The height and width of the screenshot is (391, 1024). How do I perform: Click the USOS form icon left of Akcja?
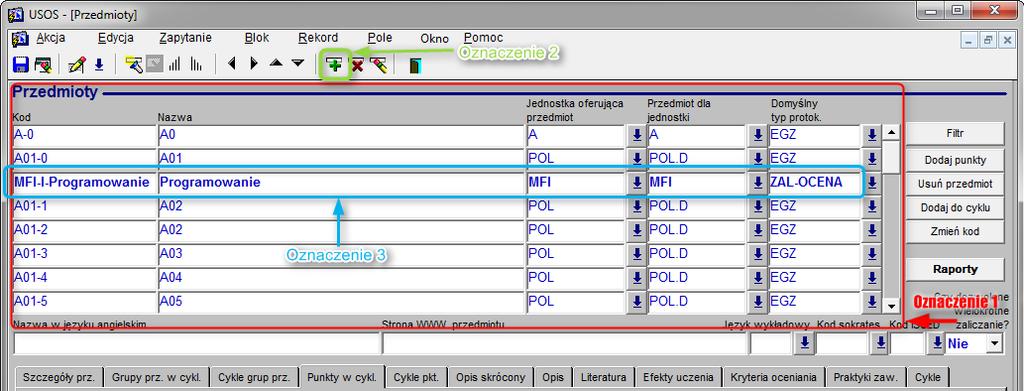(x=20, y=39)
